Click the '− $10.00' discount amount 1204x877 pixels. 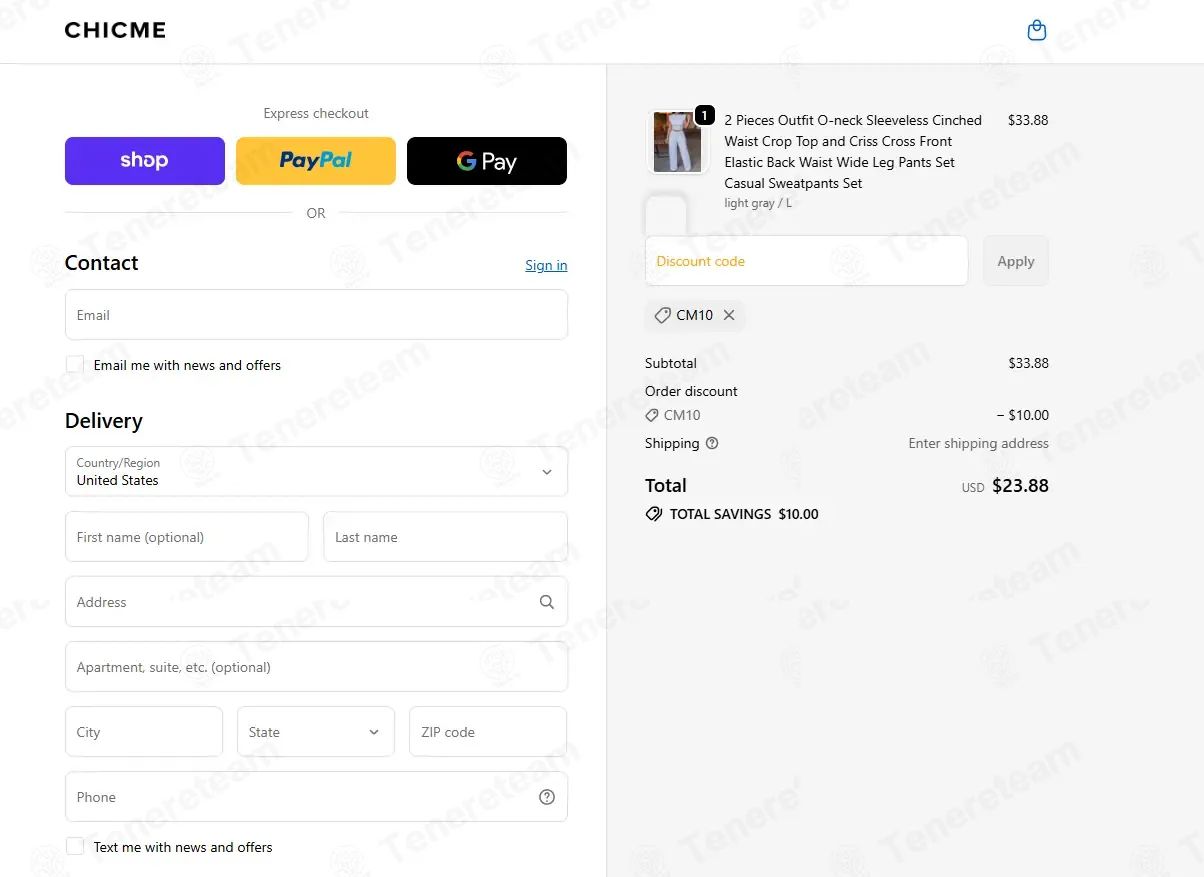coord(1023,415)
